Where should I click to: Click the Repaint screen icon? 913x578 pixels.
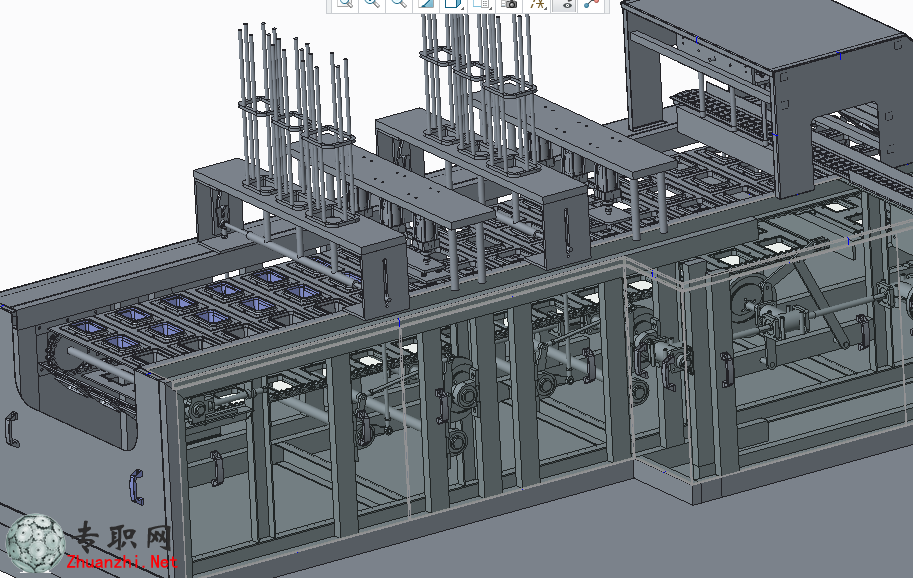tap(426, 3)
